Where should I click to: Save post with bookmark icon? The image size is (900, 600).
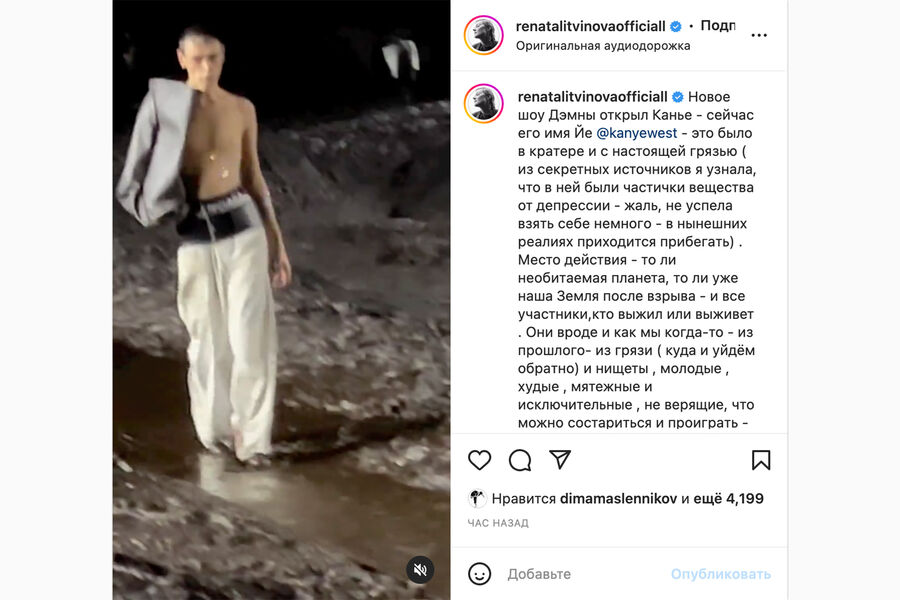click(x=761, y=460)
